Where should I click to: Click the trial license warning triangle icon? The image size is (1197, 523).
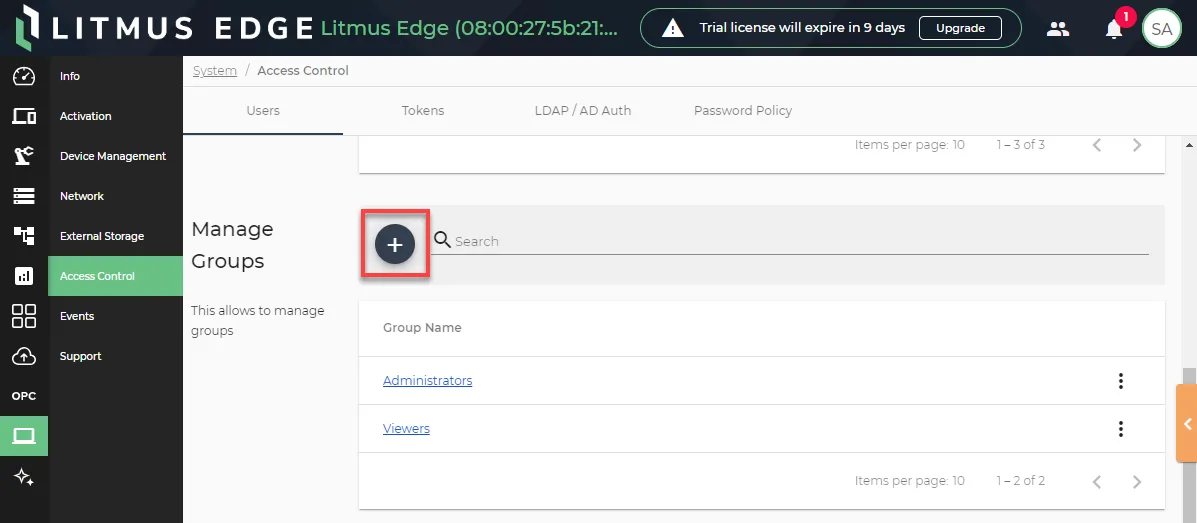[673, 28]
